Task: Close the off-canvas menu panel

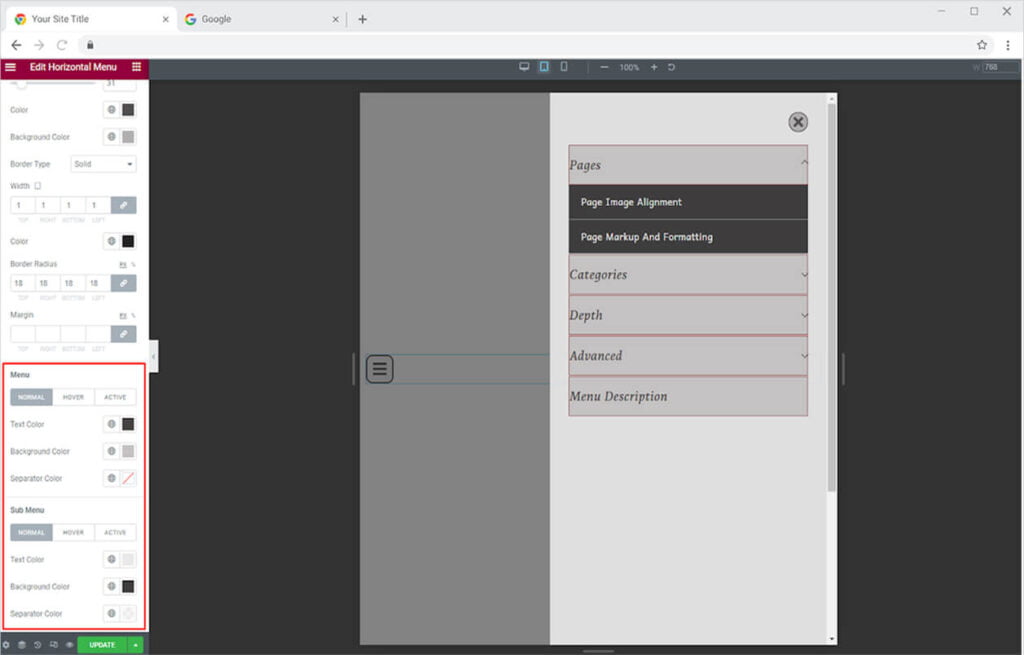Action: tap(797, 122)
